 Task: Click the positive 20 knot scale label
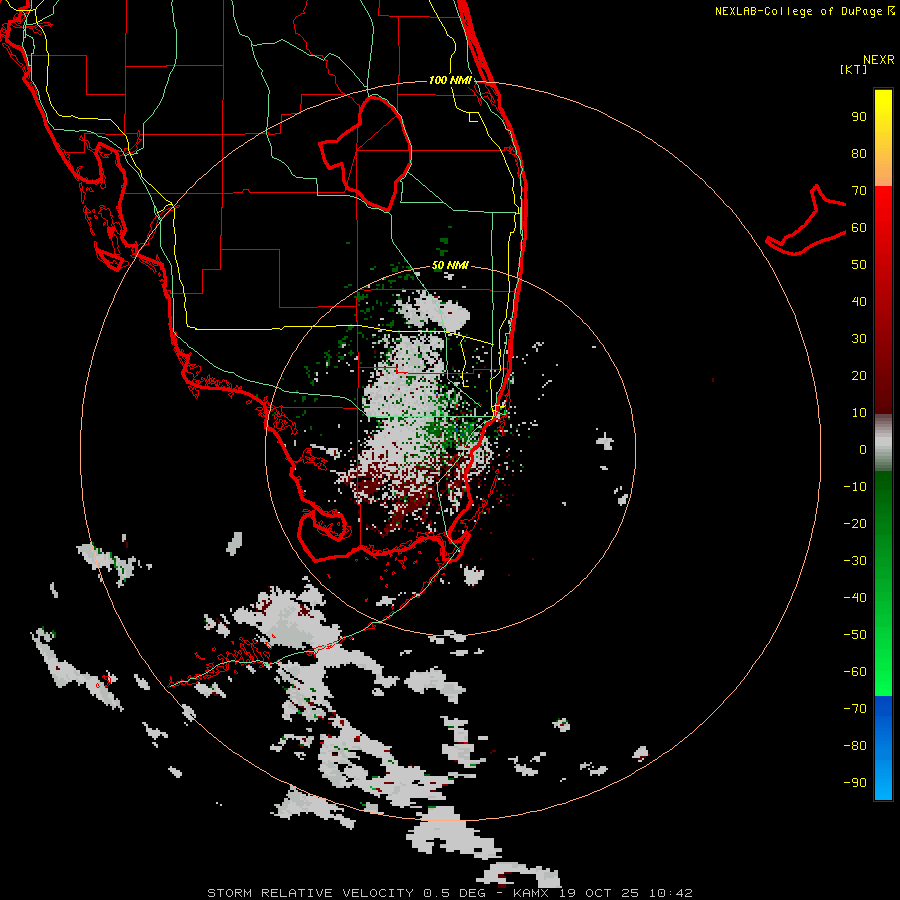coord(859,375)
